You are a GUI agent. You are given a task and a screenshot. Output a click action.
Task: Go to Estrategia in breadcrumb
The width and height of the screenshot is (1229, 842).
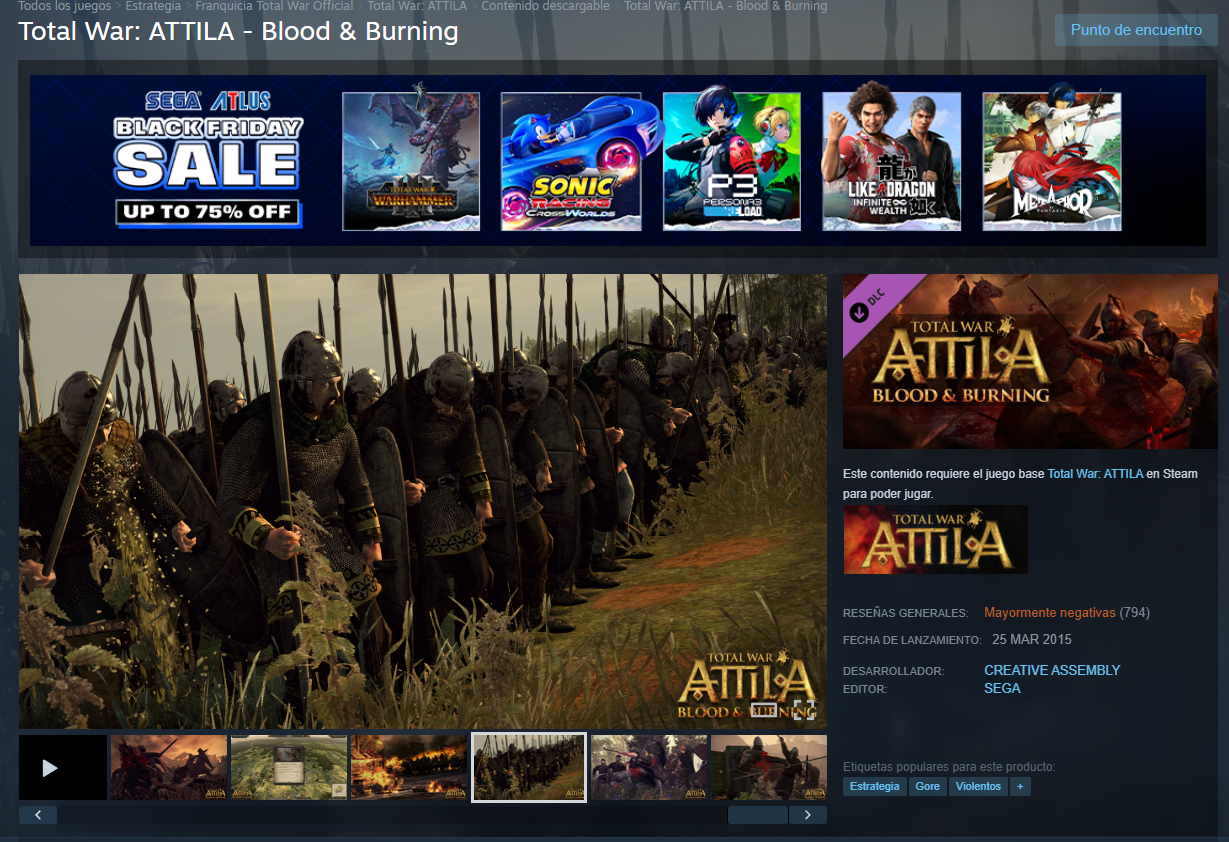tap(153, 6)
